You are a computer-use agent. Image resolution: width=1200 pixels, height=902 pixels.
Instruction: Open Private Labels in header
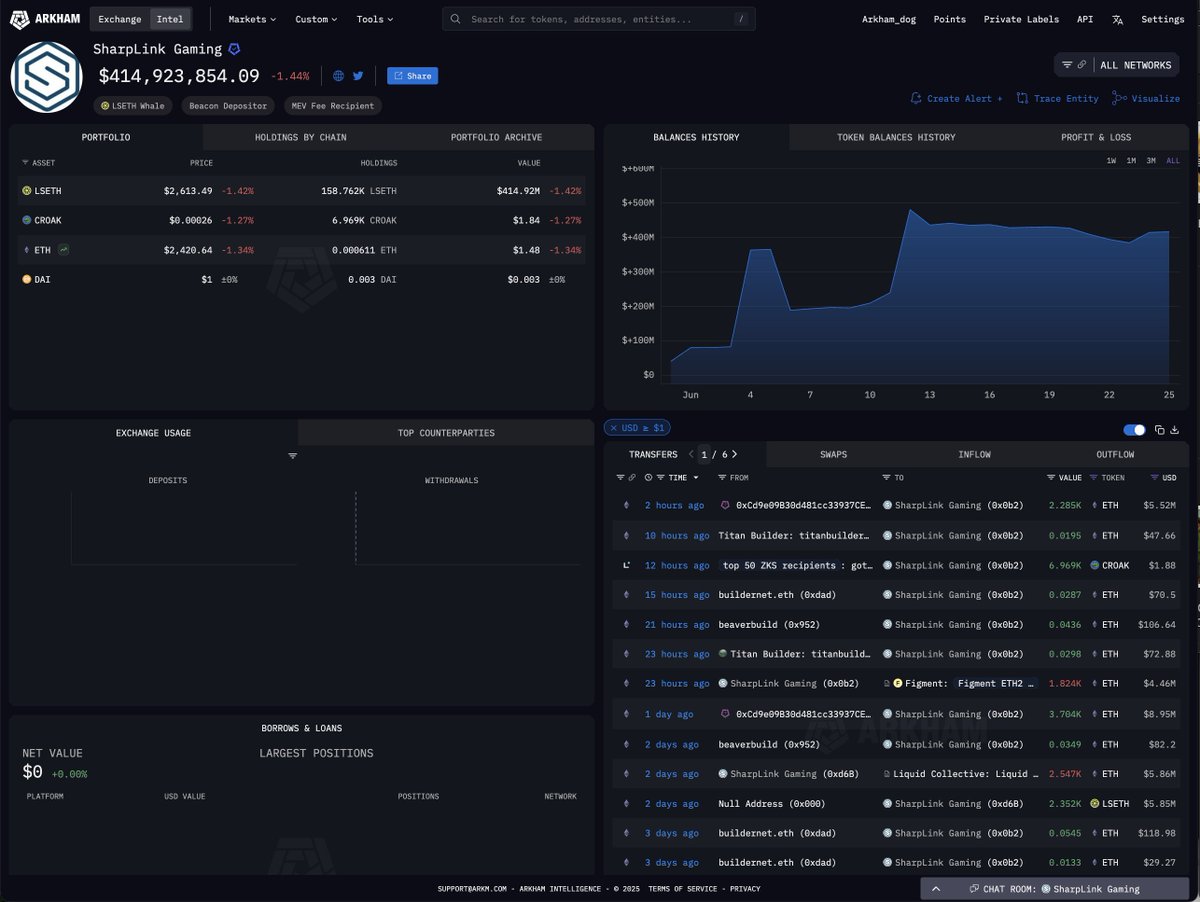pos(1021,19)
